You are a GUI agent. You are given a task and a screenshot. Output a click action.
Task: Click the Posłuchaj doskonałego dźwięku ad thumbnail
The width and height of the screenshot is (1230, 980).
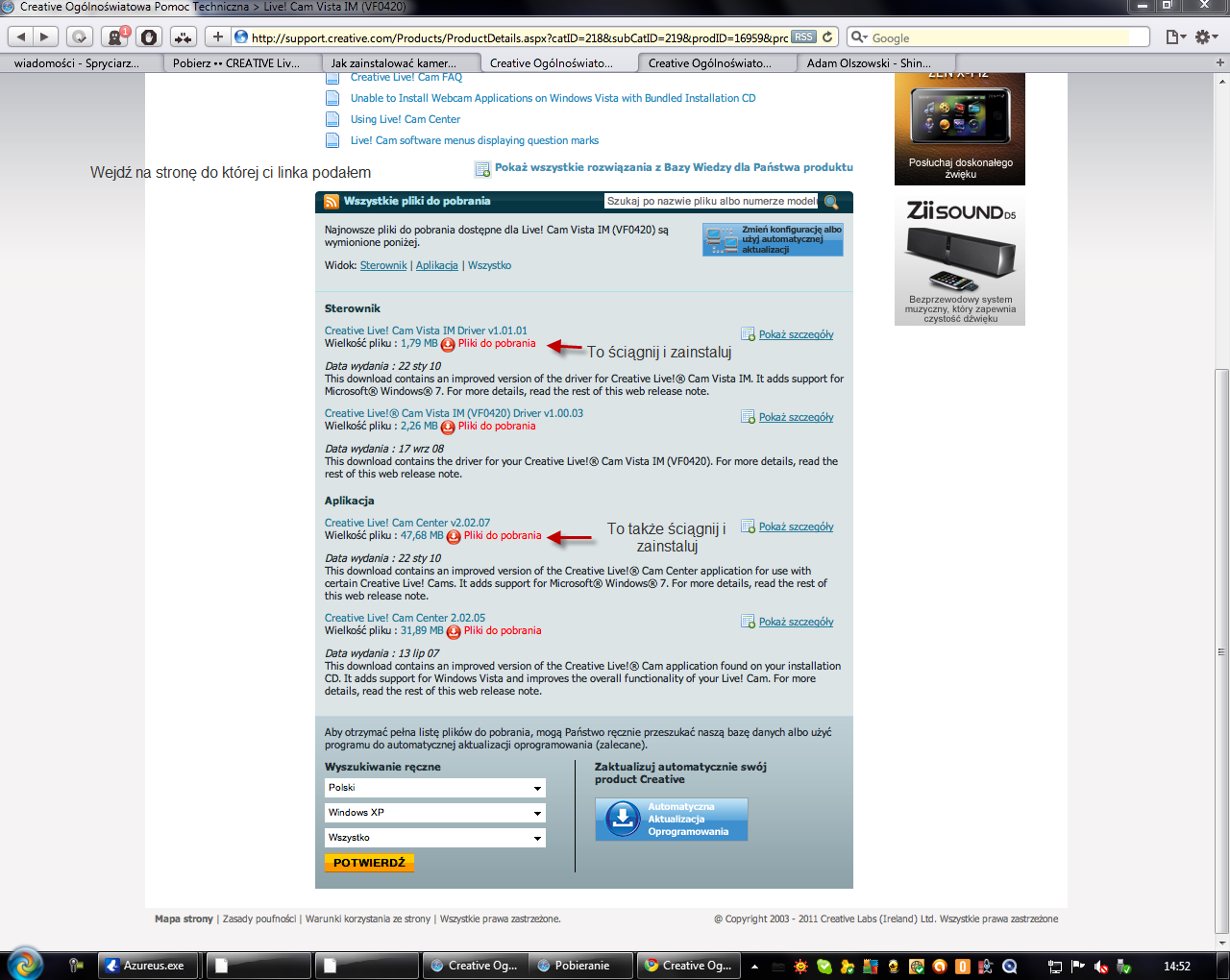(960, 128)
